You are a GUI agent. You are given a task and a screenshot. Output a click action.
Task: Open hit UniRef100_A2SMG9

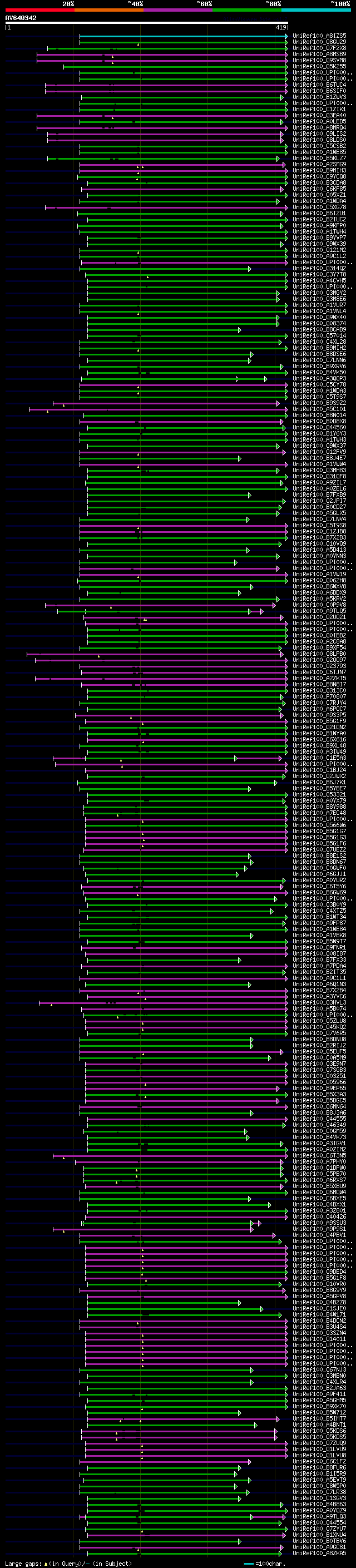(x=319, y=164)
